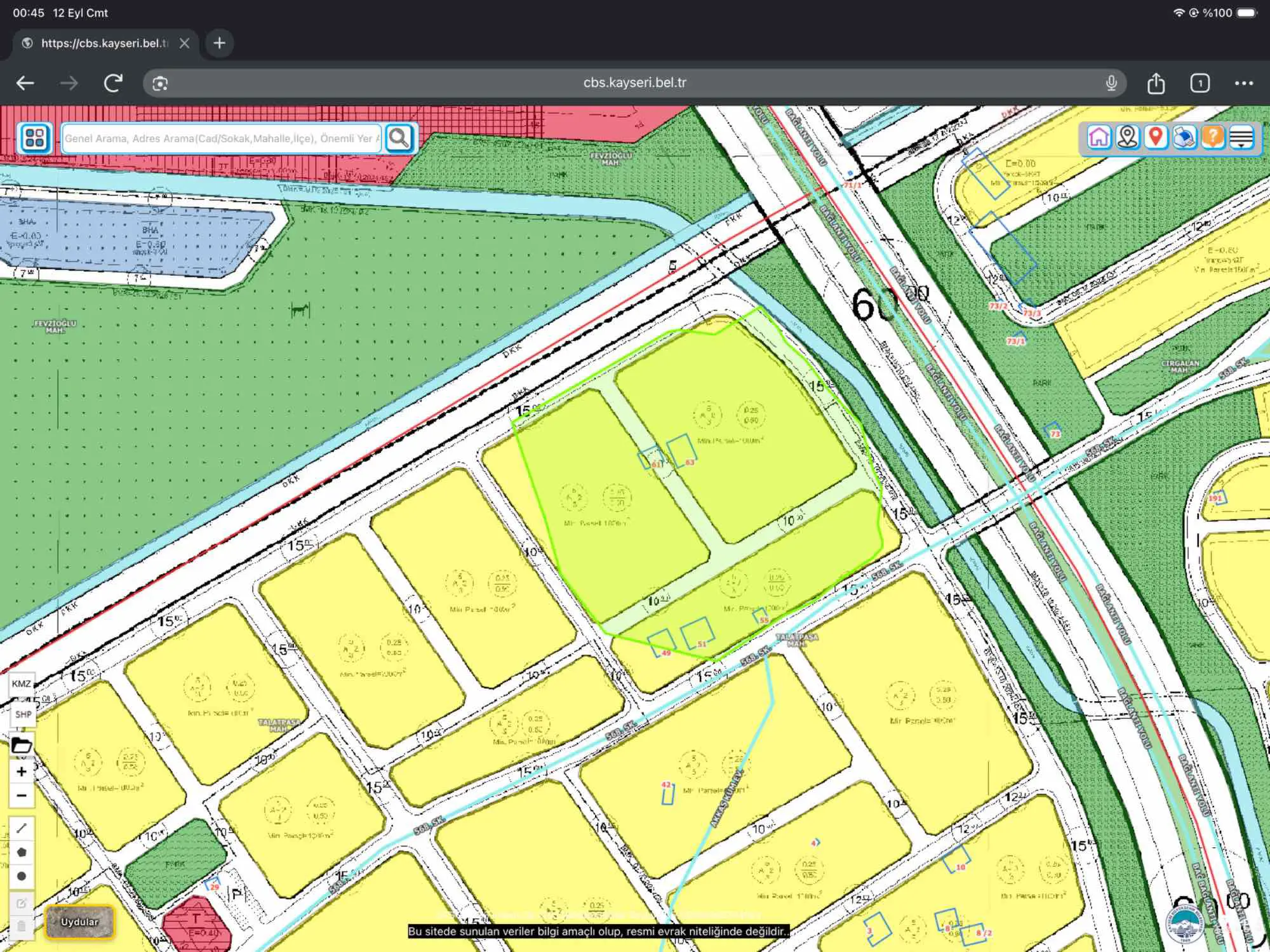Open a new browser tab
Image resolution: width=1270 pixels, height=952 pixels.
pyautogui.click(x=220, y=43)
